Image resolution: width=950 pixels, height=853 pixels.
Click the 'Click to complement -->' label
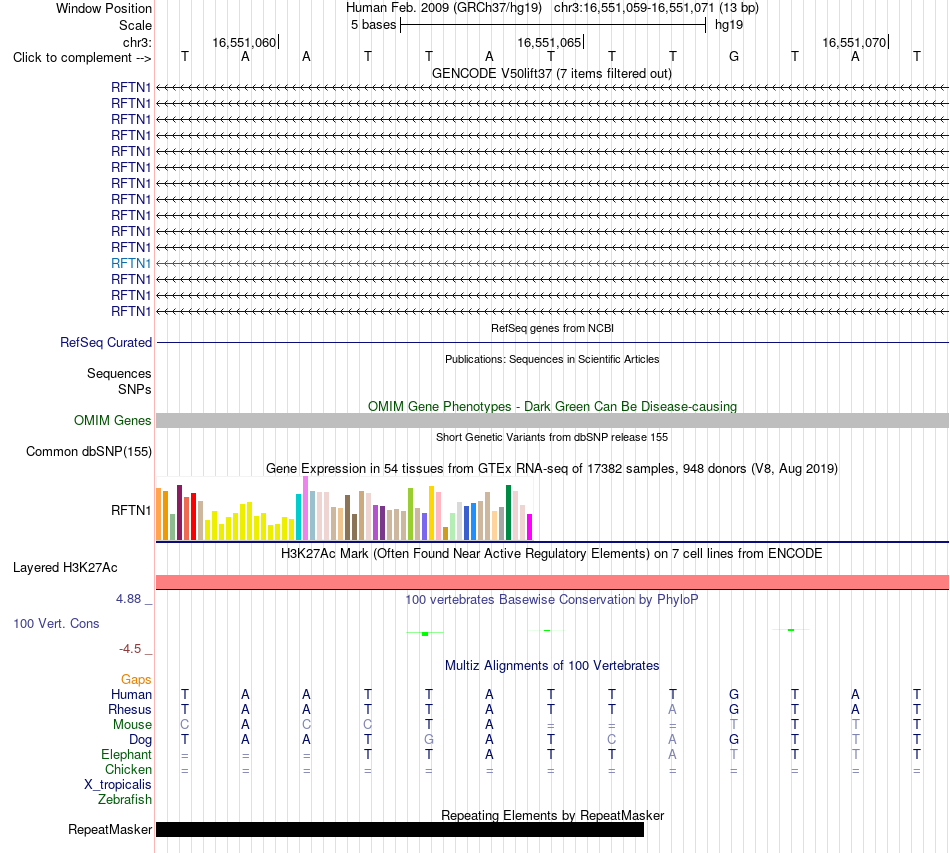click(x=82, y=58)
